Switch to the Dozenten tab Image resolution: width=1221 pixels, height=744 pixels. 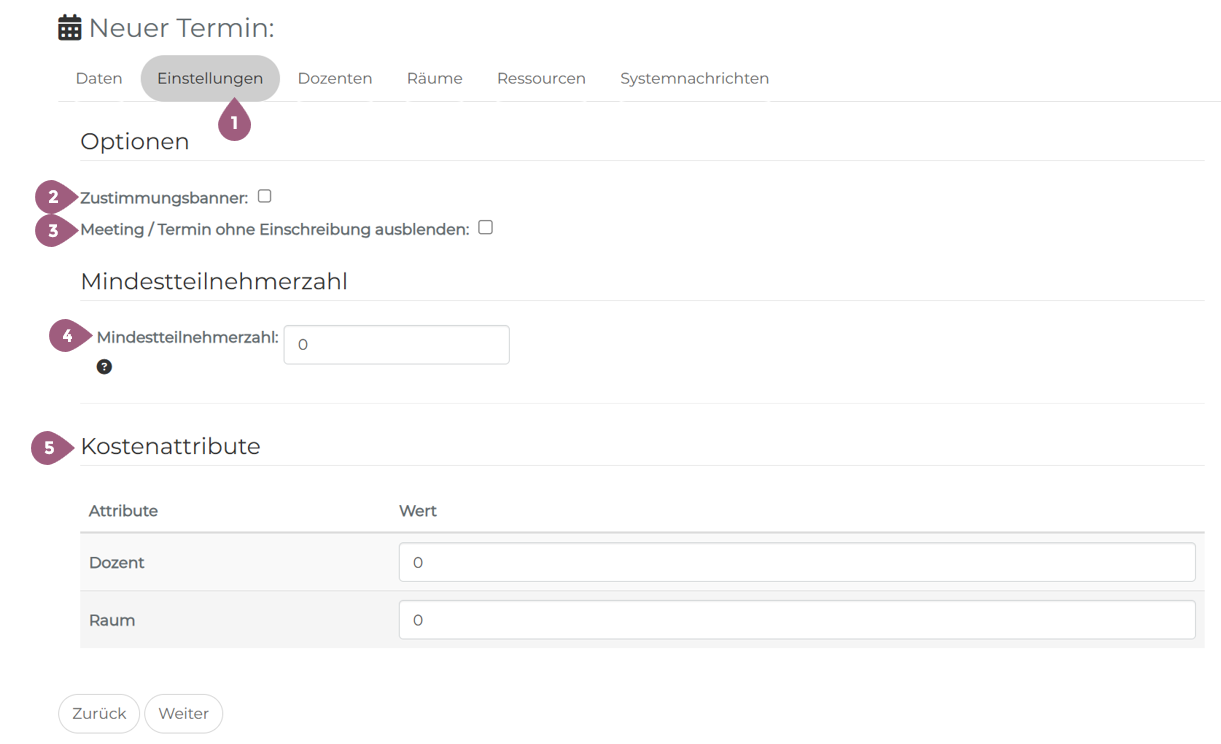(335, 78)
